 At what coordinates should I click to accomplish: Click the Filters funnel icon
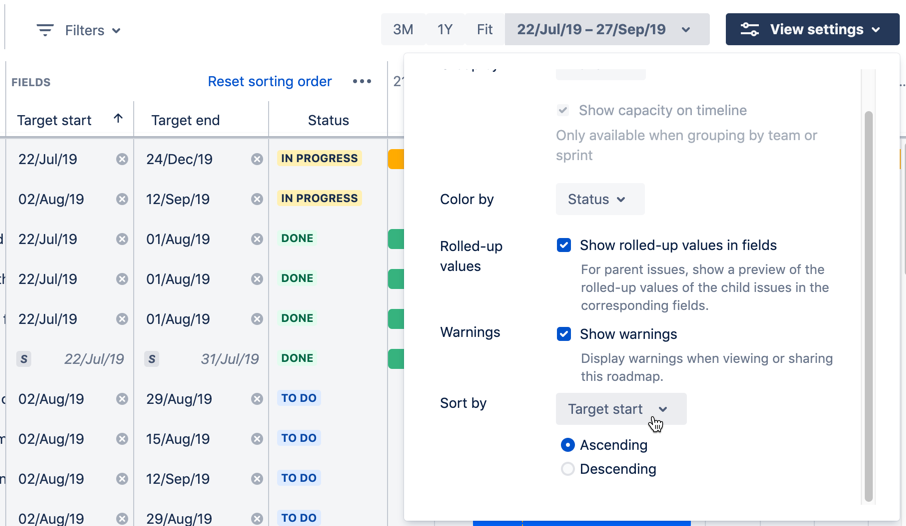coord(45,30)
